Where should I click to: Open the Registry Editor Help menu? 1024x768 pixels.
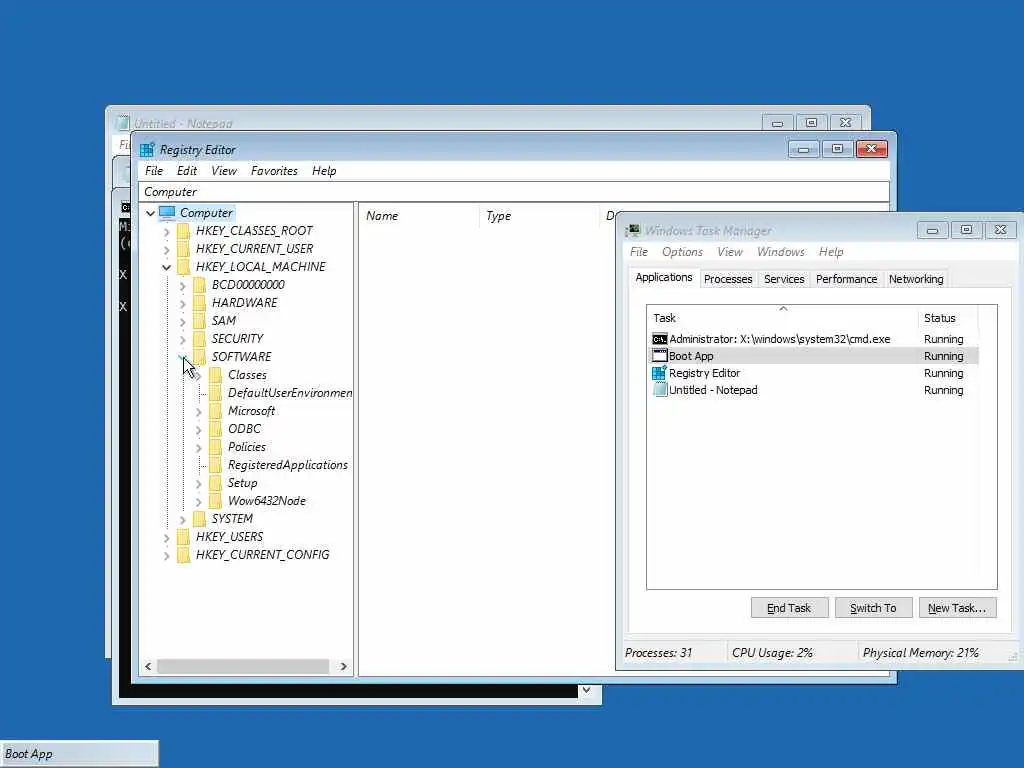point(324,171)
